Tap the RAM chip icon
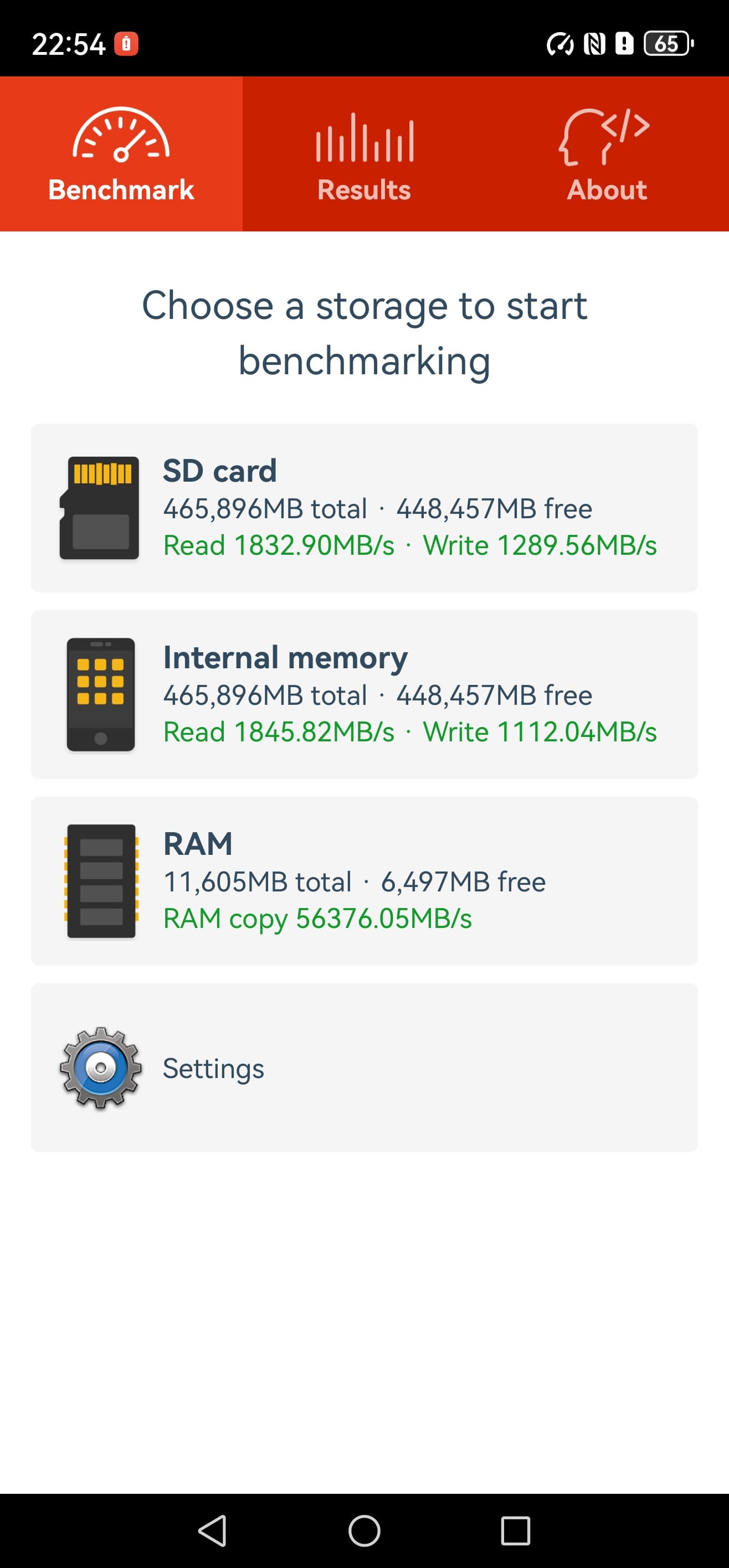 point(101,881)
